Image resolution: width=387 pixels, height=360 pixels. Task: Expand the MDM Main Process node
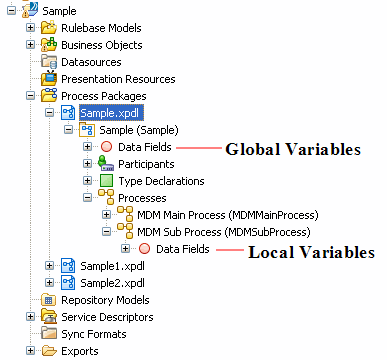point(106,215)
